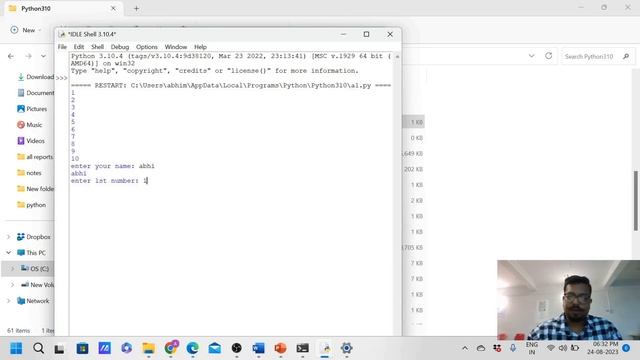This screenshot has width=640, height=360.
Task: Open the 'python' folder in sidebar
Action: click(x=31, y=204)
